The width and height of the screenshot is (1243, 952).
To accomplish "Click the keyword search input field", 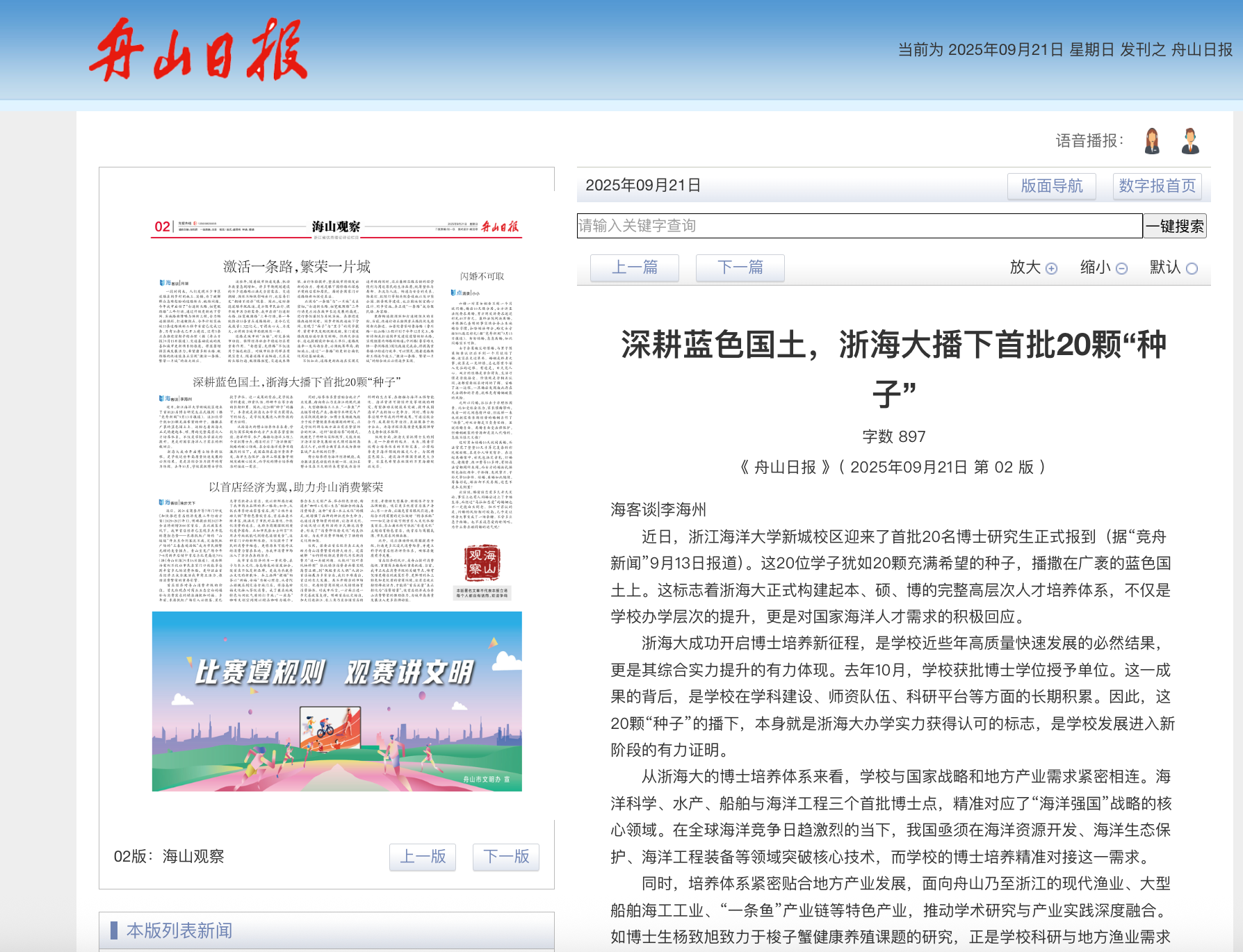I will [859, 226].
